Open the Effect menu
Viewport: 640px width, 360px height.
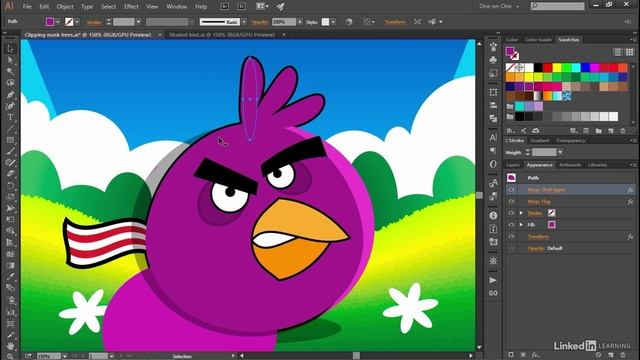pos(131,7)
